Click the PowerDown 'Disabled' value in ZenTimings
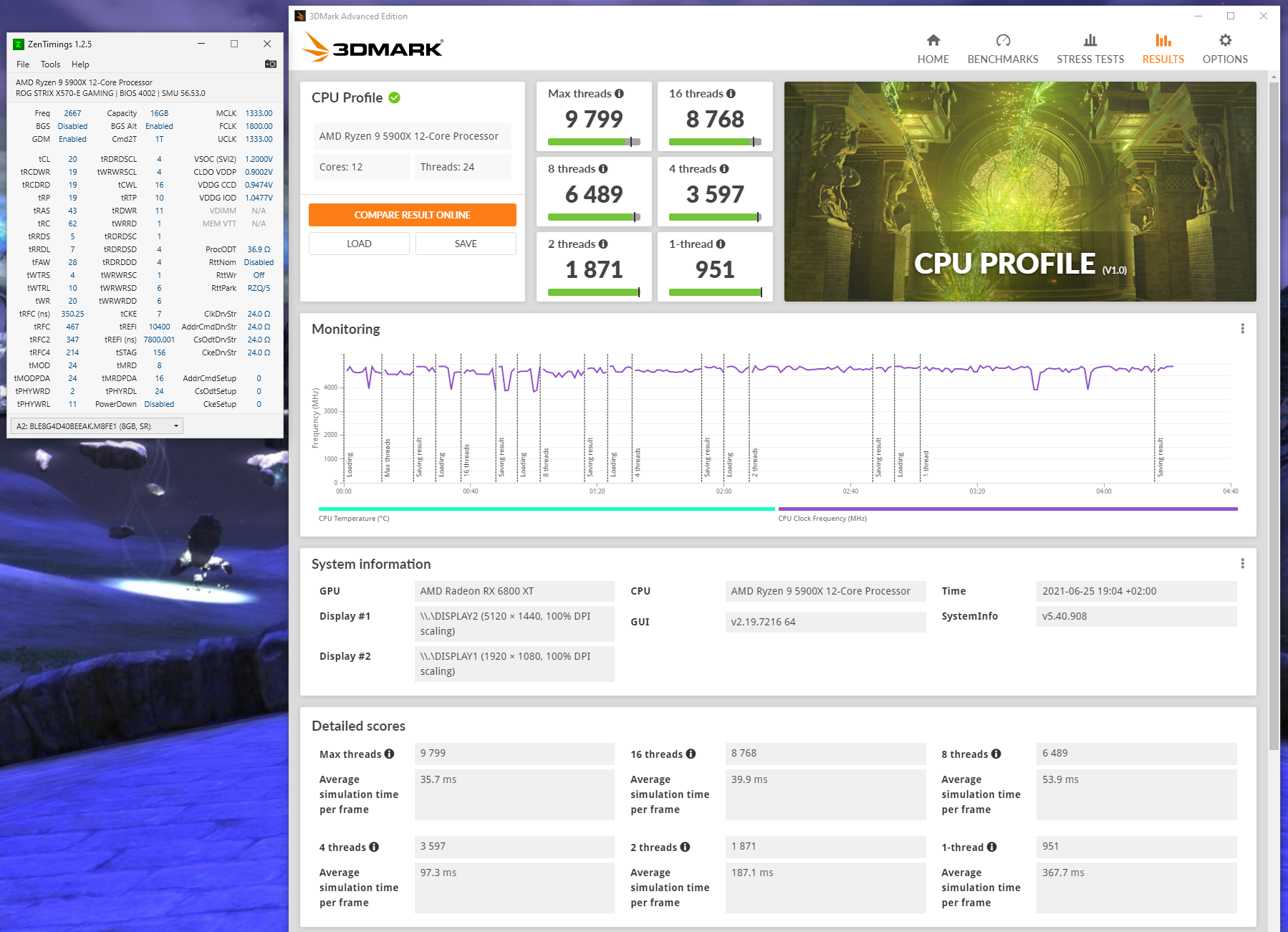Viewport: 1288px width, 932px height. tap(159, 404)
